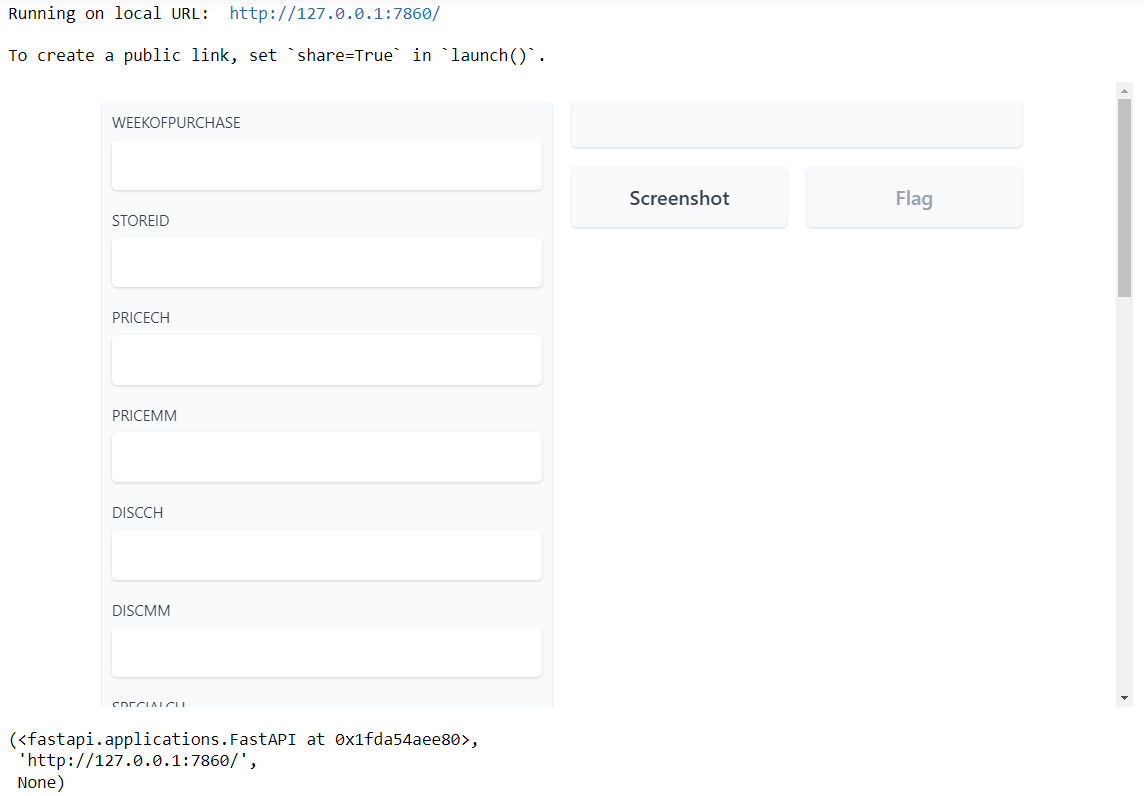The image size is (1144, 796).
Task: Click the 'None)' output text
Action: [x=41, y=782]
